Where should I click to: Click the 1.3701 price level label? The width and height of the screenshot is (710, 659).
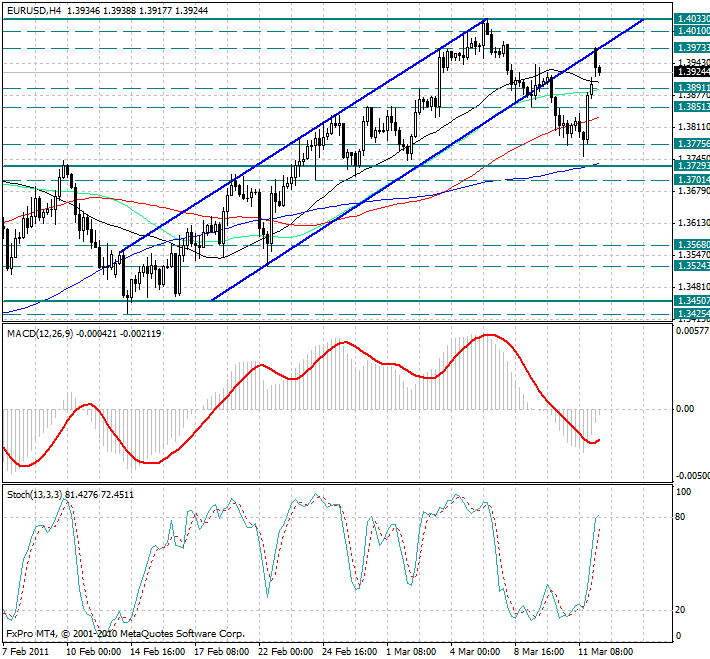click(692, 180)
